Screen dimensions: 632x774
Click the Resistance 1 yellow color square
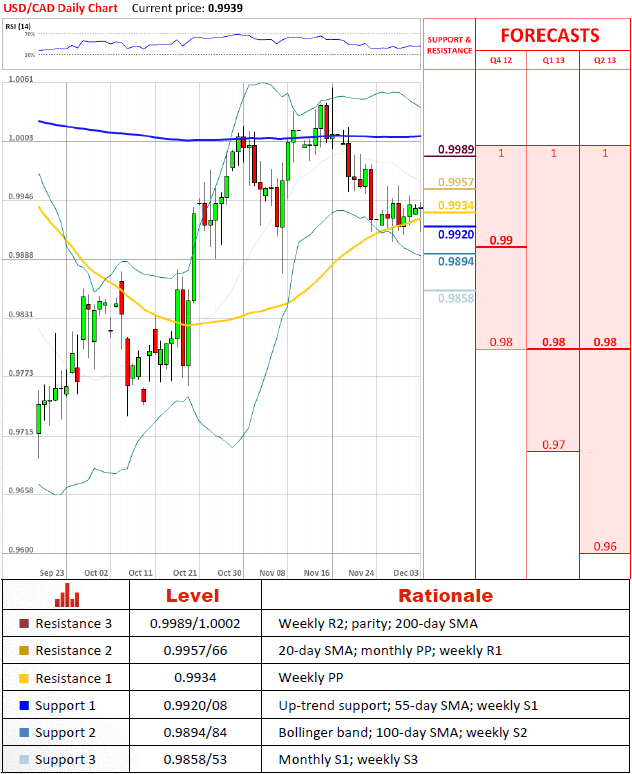[25, 678]
